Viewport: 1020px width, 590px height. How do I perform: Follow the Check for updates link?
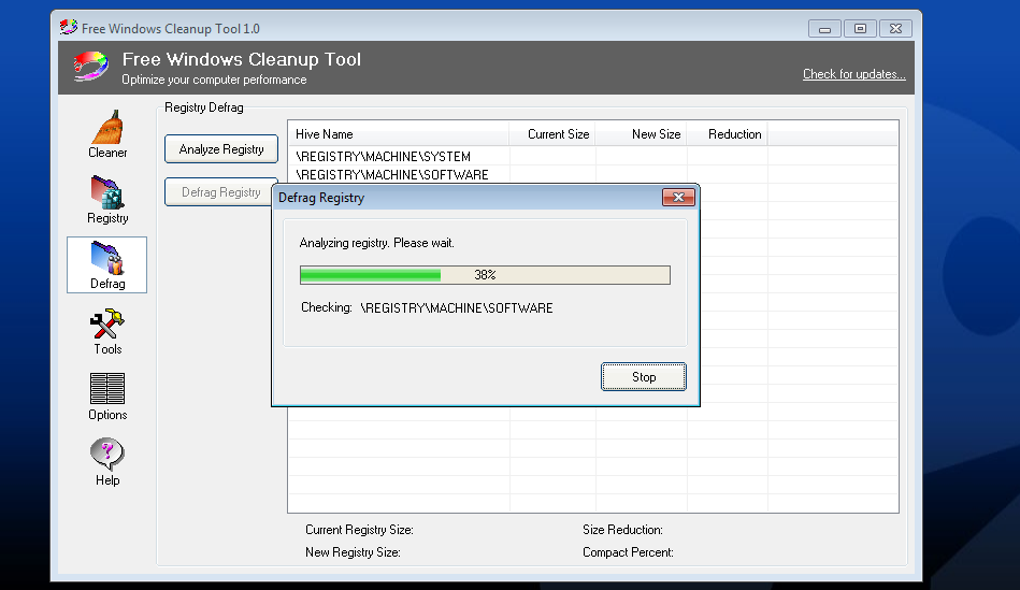click(853, 74)
